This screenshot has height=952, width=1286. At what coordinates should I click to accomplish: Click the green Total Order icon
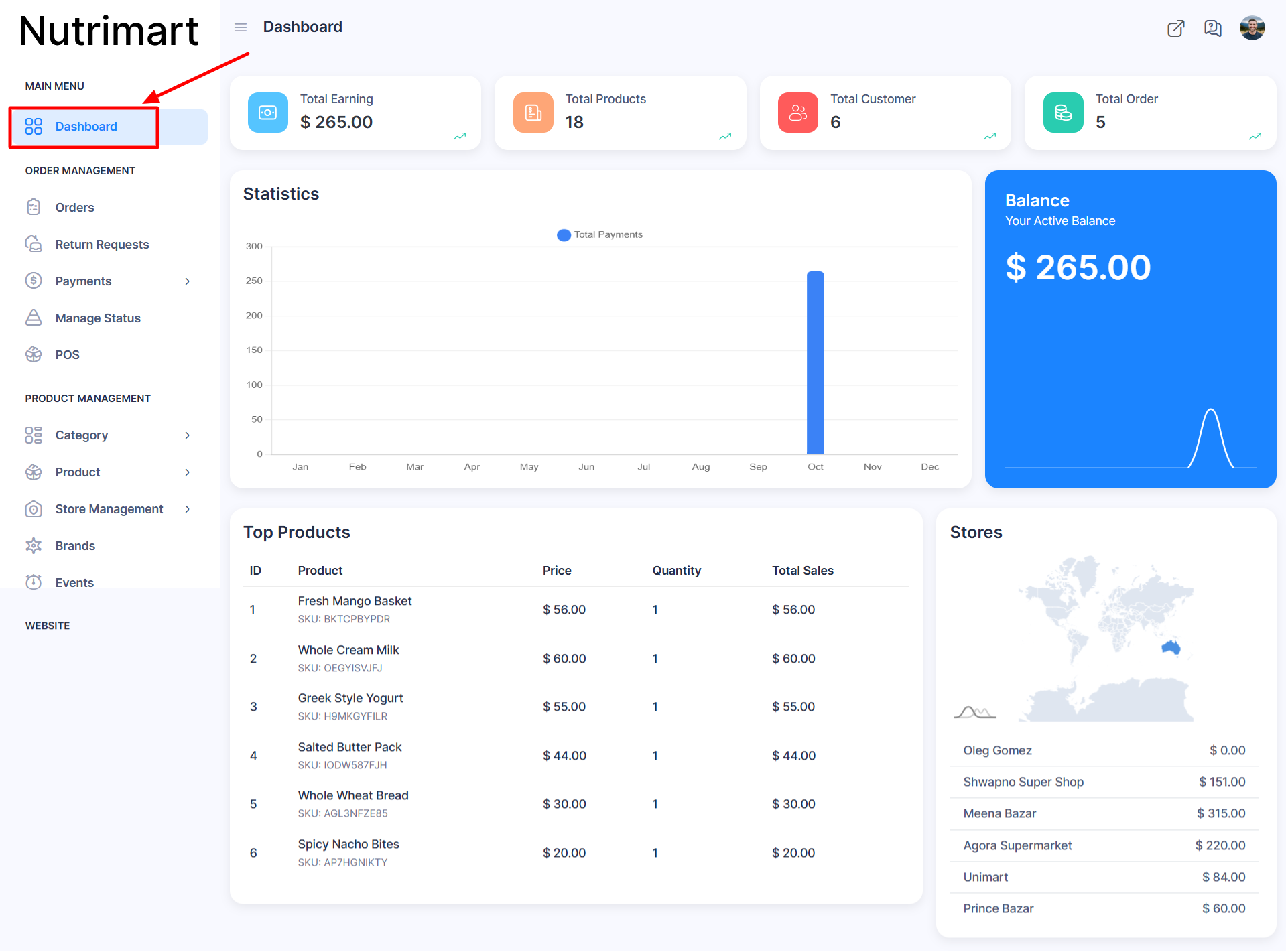[1063, 113]
